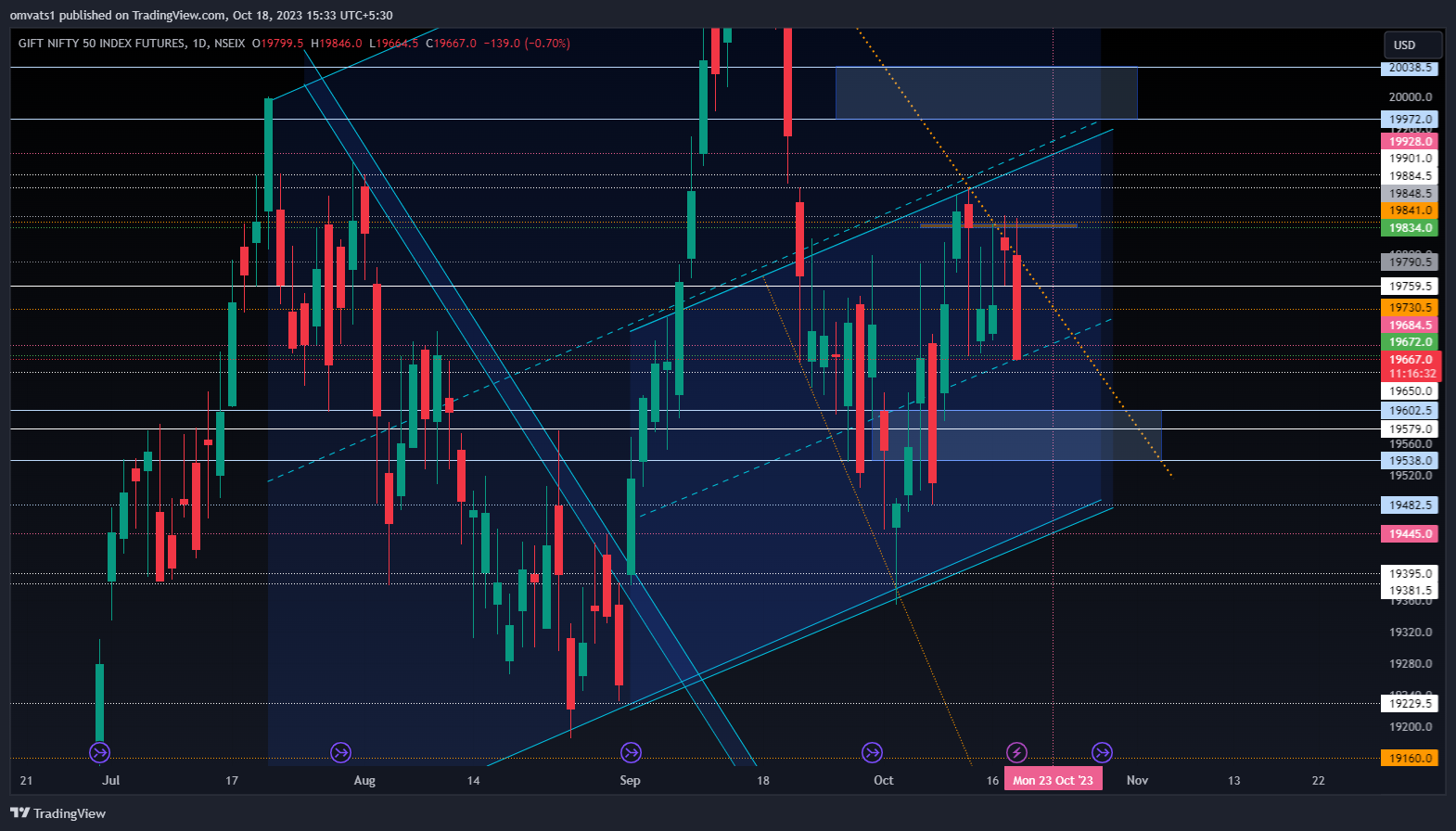
Task: Click the 19395.0 price label
Action: (1410, 573)
